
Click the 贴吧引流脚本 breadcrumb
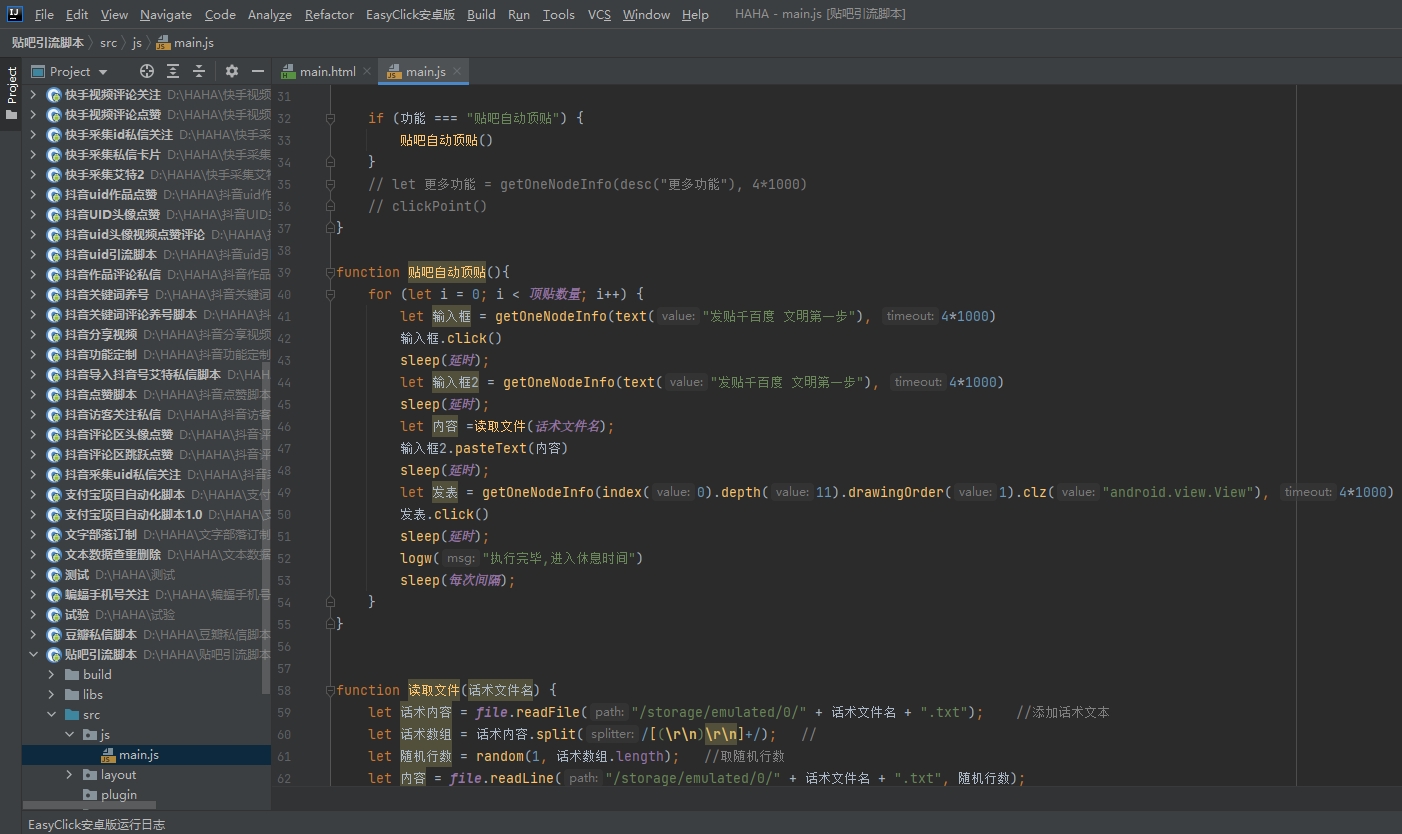[x=48, y=43]
